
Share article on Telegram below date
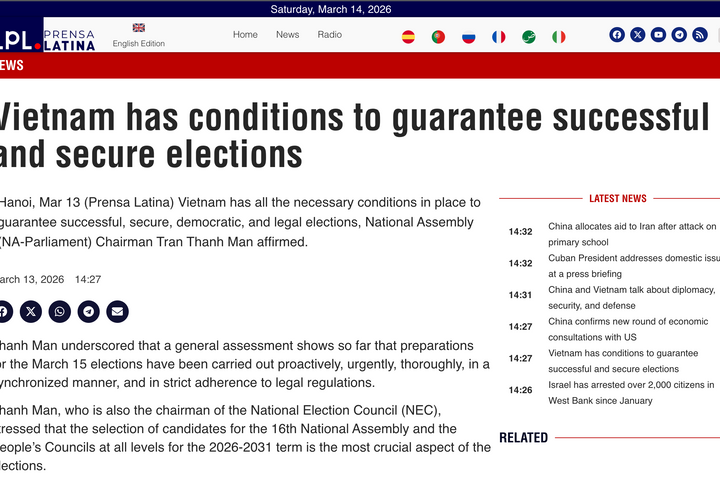89,312
